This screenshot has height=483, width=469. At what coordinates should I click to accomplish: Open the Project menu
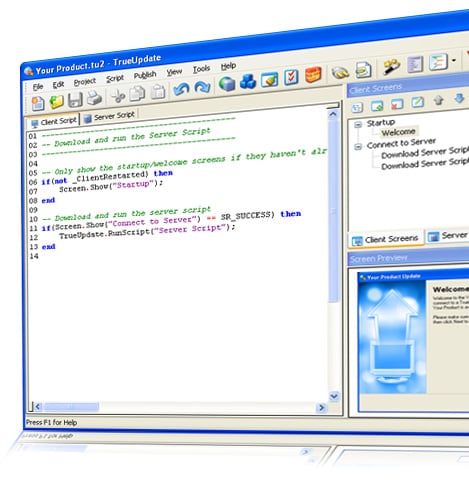coord(85,82)
